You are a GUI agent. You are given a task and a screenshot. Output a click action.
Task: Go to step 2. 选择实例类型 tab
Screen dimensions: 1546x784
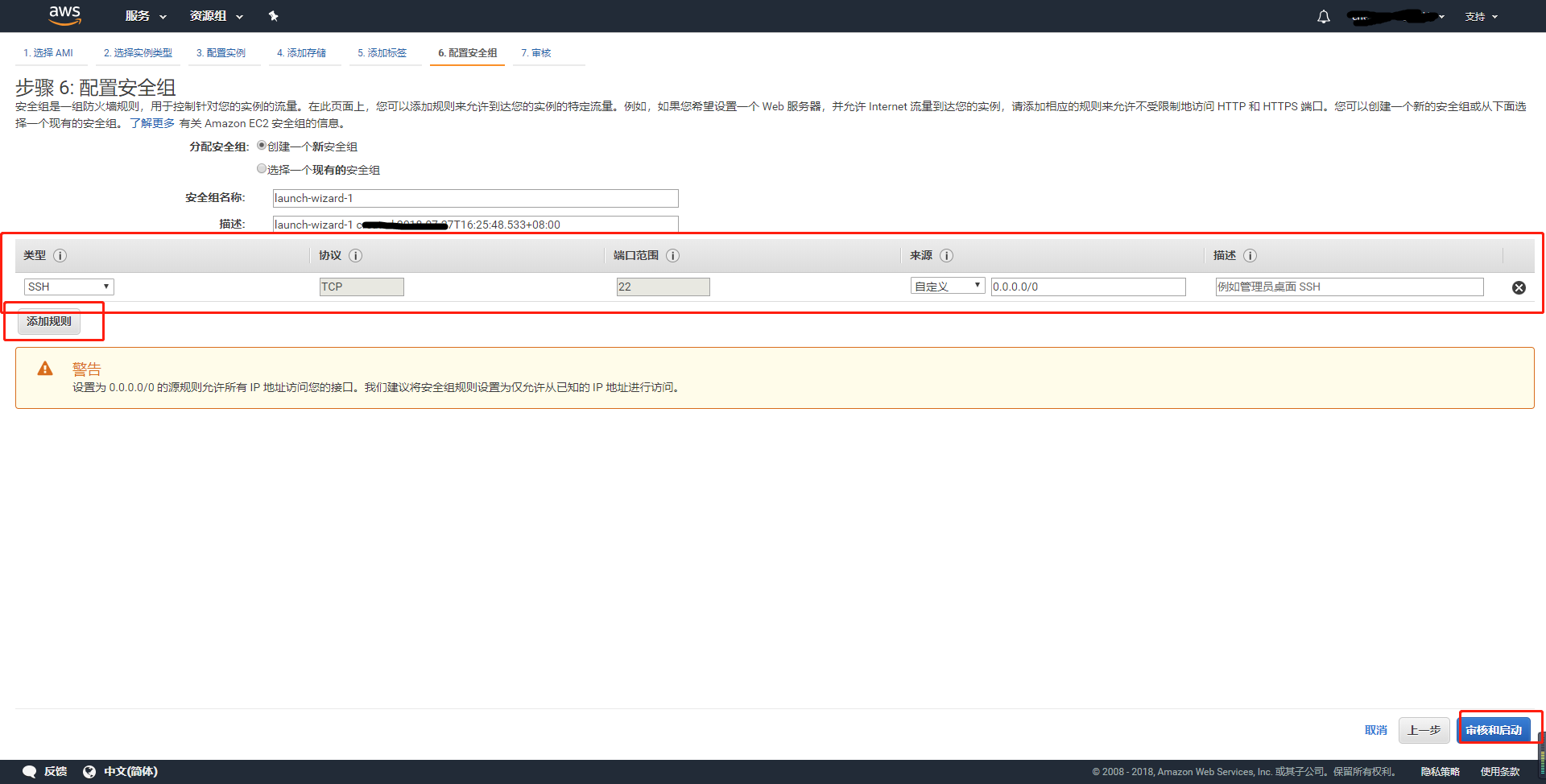138,53
